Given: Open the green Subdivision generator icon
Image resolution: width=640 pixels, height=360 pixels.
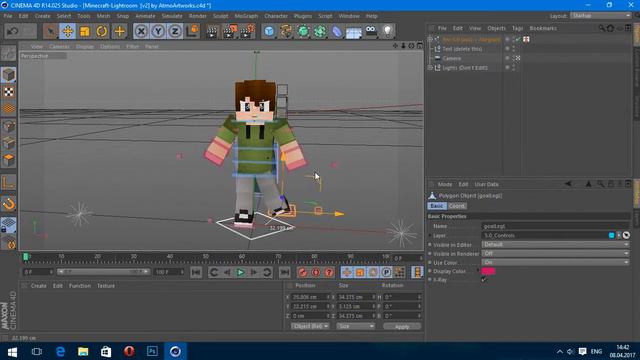Looking at the screenshot, I should (x=303, y=31).
